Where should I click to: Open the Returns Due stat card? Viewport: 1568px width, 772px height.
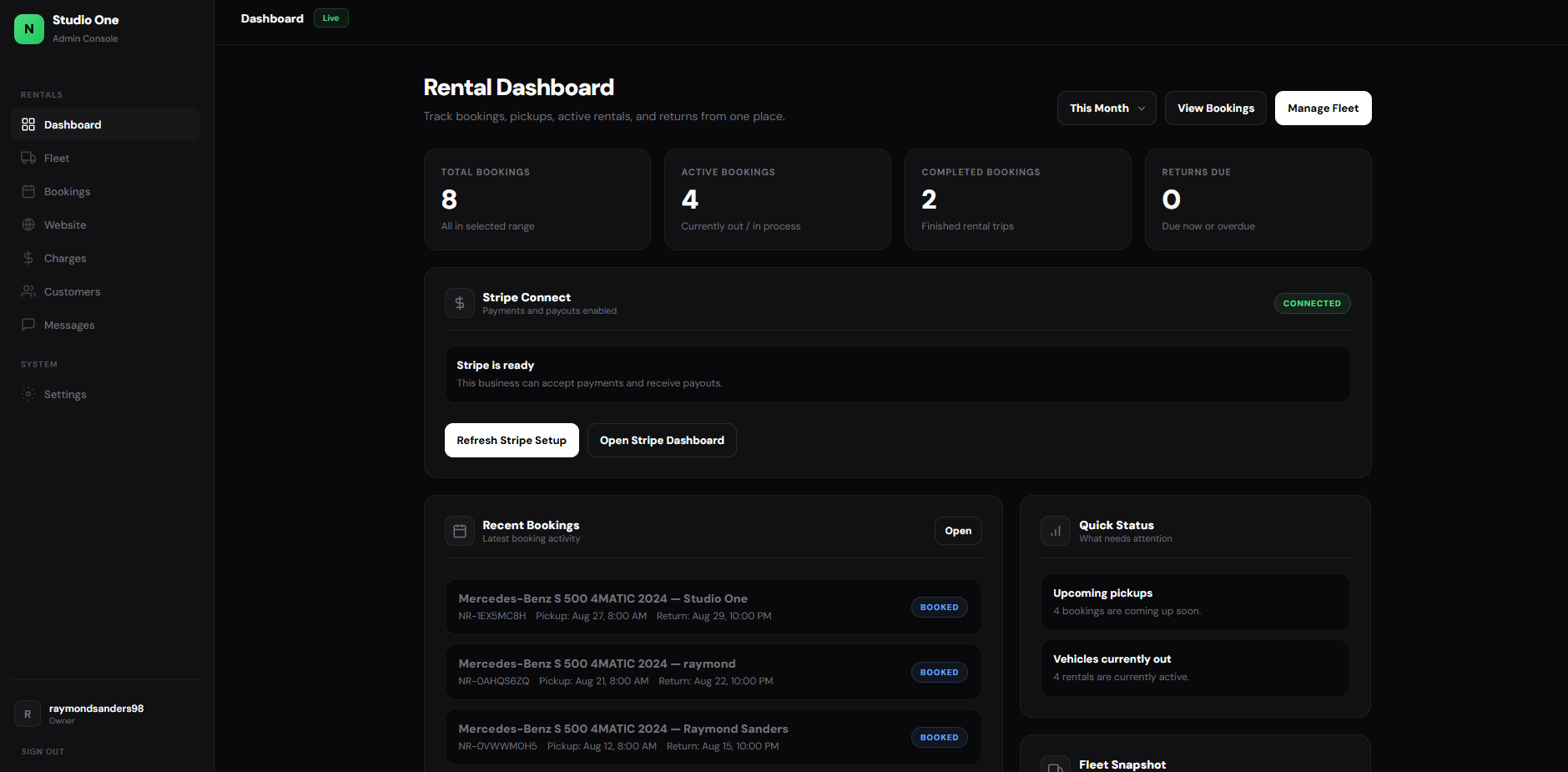[1258, 199]
